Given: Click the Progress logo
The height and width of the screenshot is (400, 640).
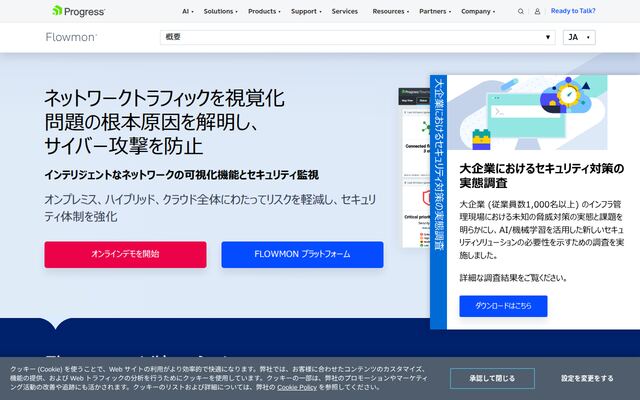Looking at the screenshot, I should click(78, 11).
